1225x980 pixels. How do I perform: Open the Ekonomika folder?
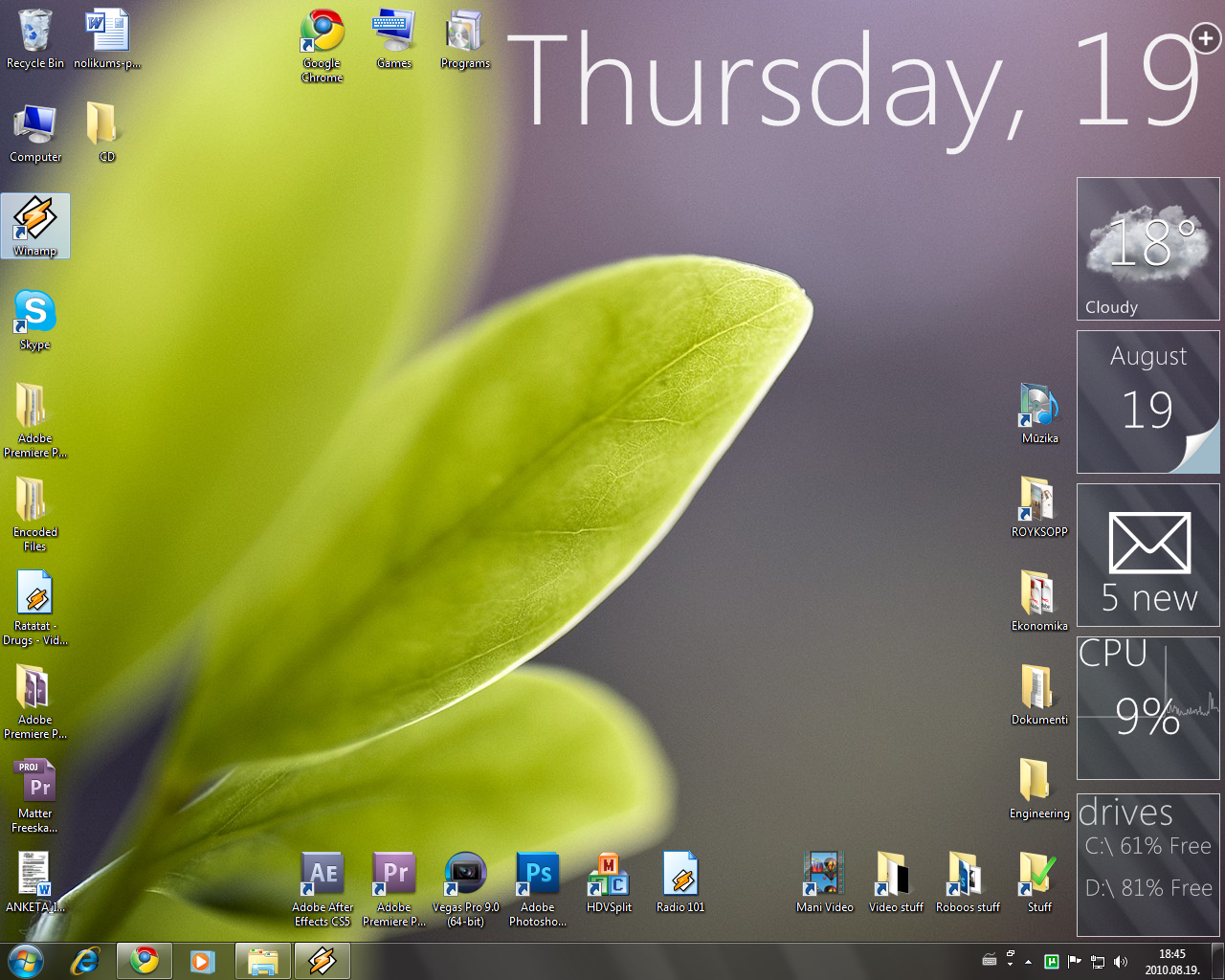(1039, 601)
